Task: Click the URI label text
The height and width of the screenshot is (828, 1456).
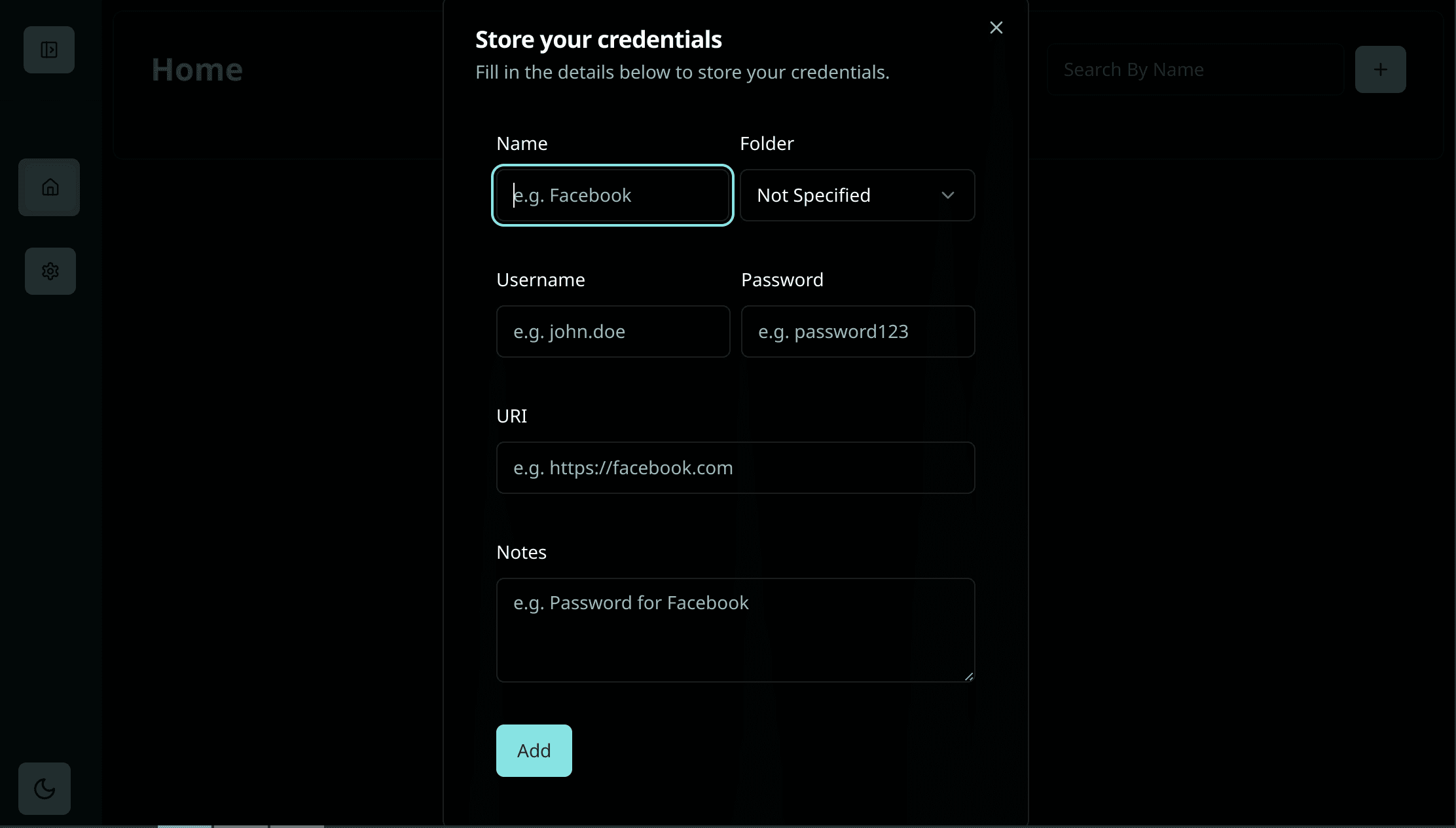Action: pos(511,416)
